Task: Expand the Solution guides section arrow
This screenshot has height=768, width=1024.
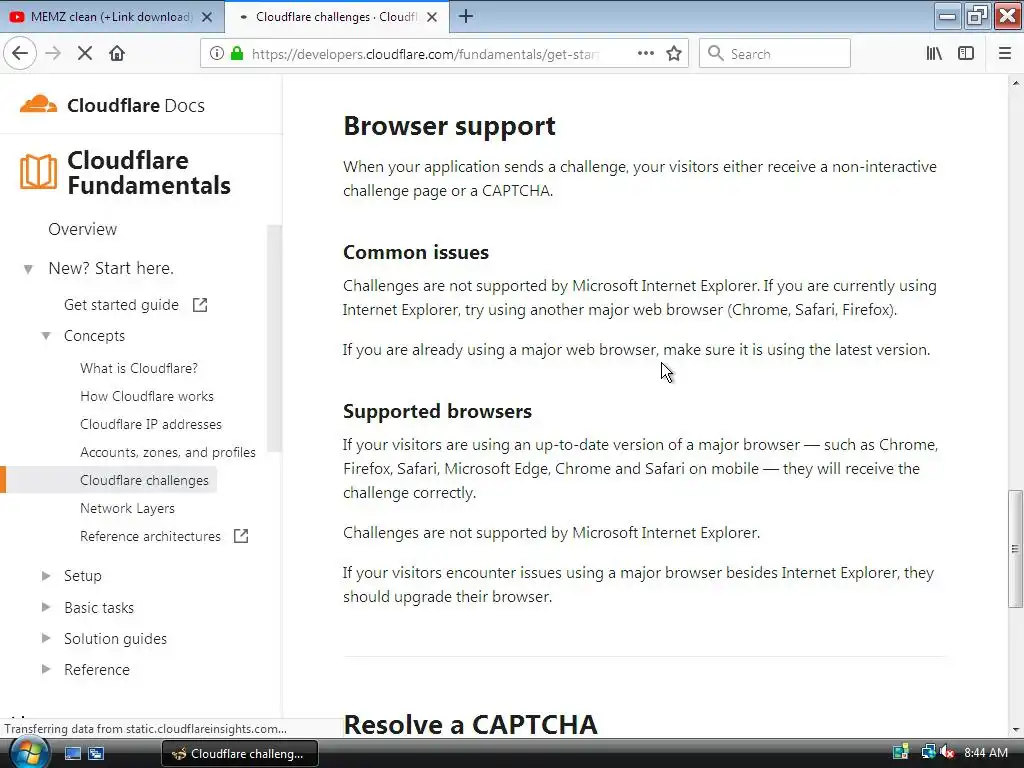Action: [46, 639]
